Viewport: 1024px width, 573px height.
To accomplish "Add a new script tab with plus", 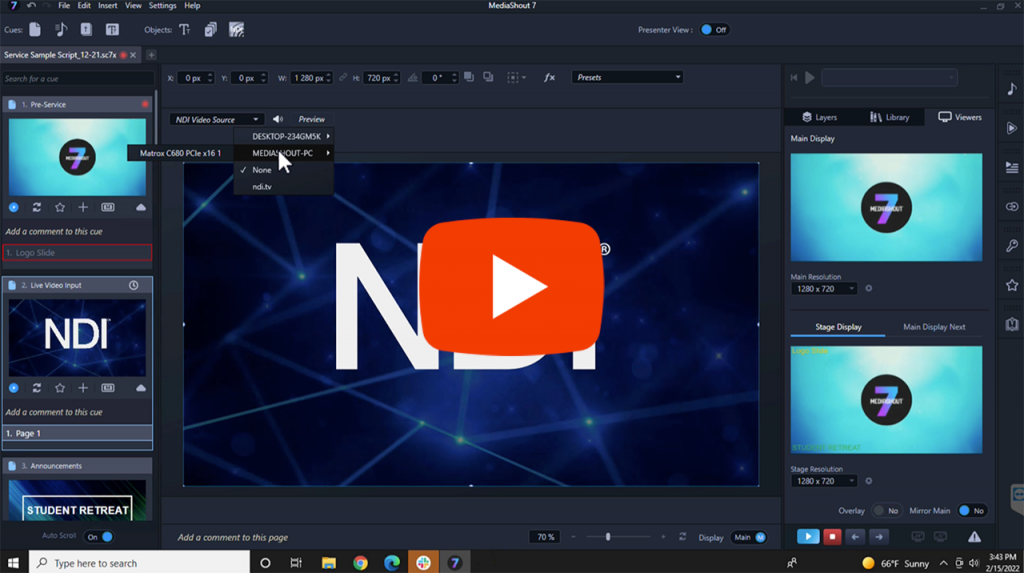I will [151, 55].
